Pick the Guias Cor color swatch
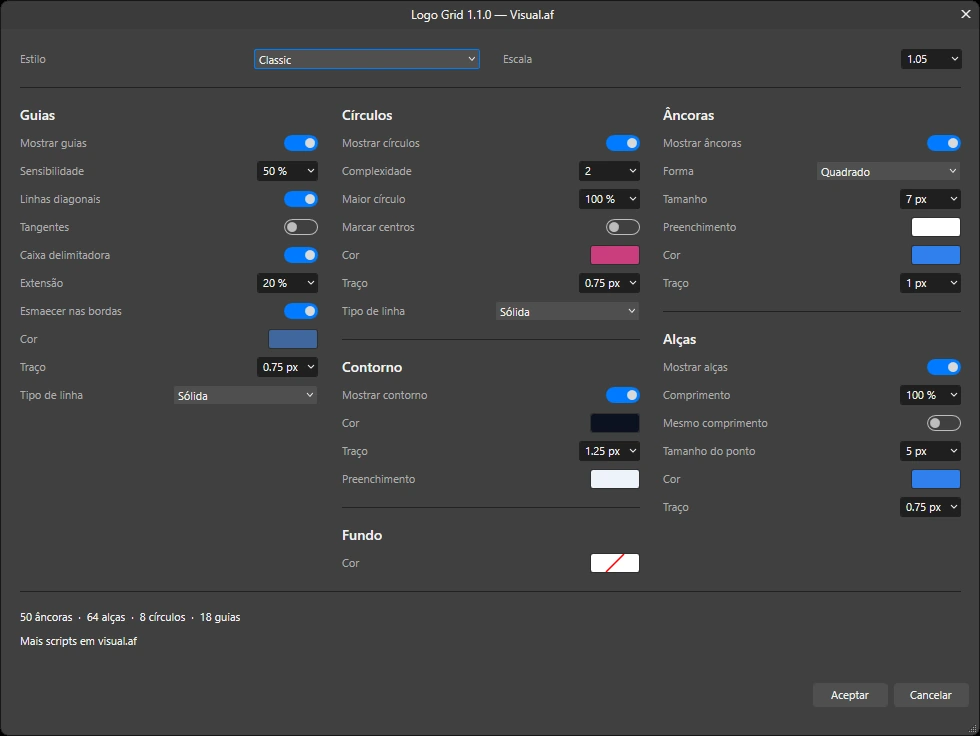This screenshot has height=736, width=980. click(293, 339)
